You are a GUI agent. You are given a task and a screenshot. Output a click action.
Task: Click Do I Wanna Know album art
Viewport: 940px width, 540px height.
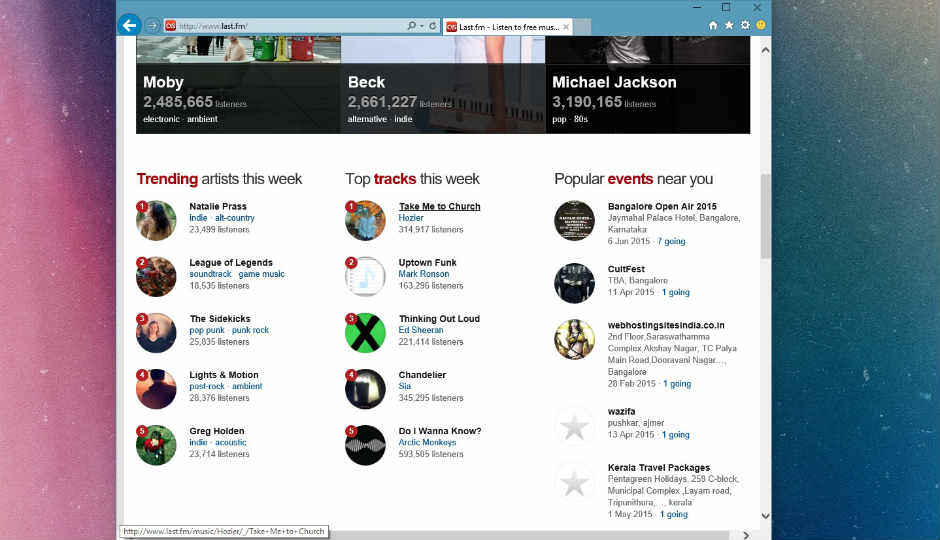(365, 445)
